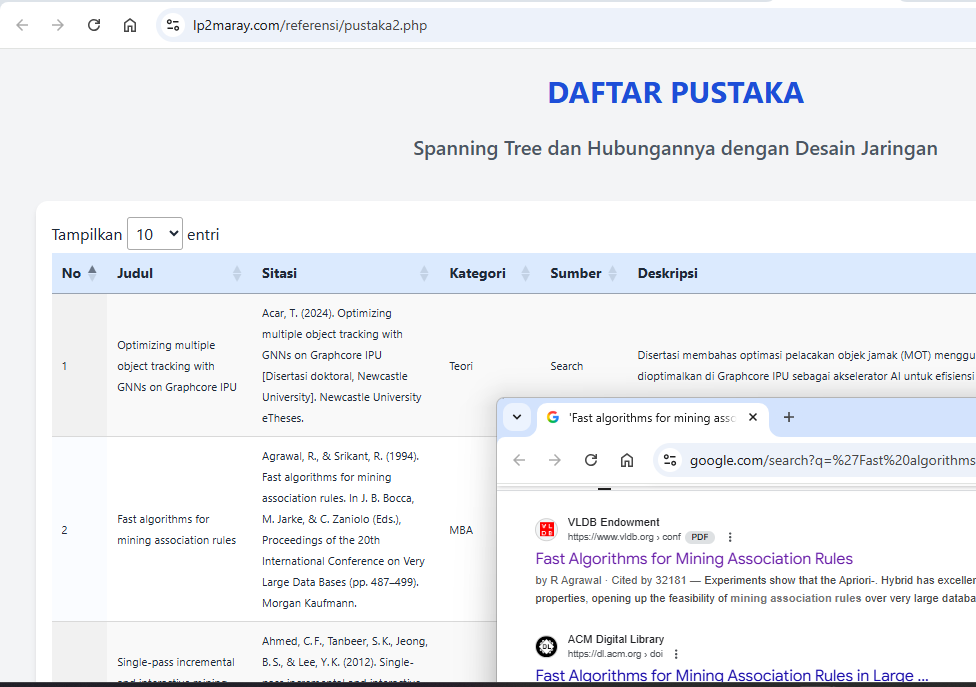Open the 'Fast Algorithms for Mining Association Rules' VLDB link
The width and height of the screenshot is (976, 687).
694,558
